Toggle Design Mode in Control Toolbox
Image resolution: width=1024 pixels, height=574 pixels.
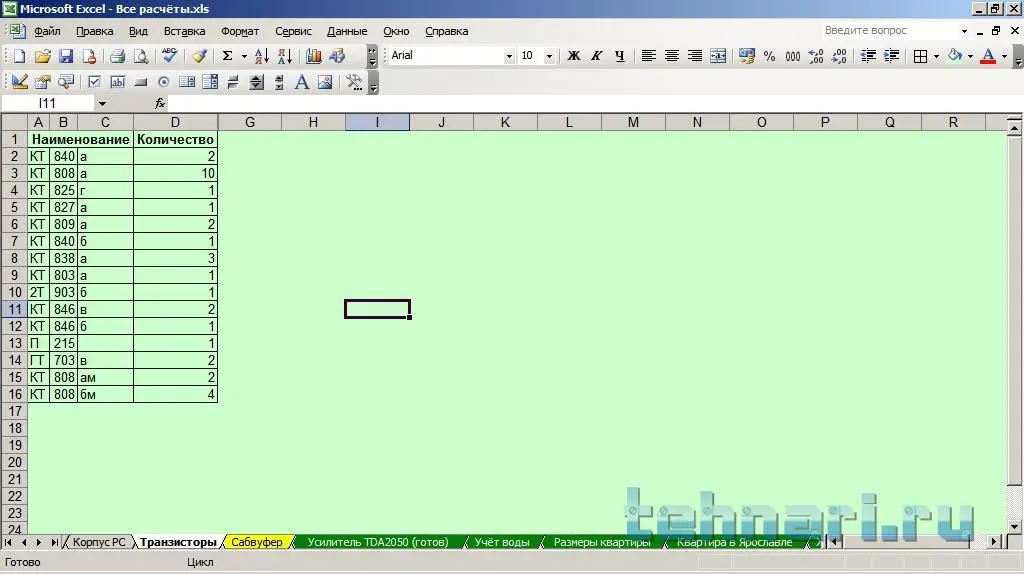[20, 82]
